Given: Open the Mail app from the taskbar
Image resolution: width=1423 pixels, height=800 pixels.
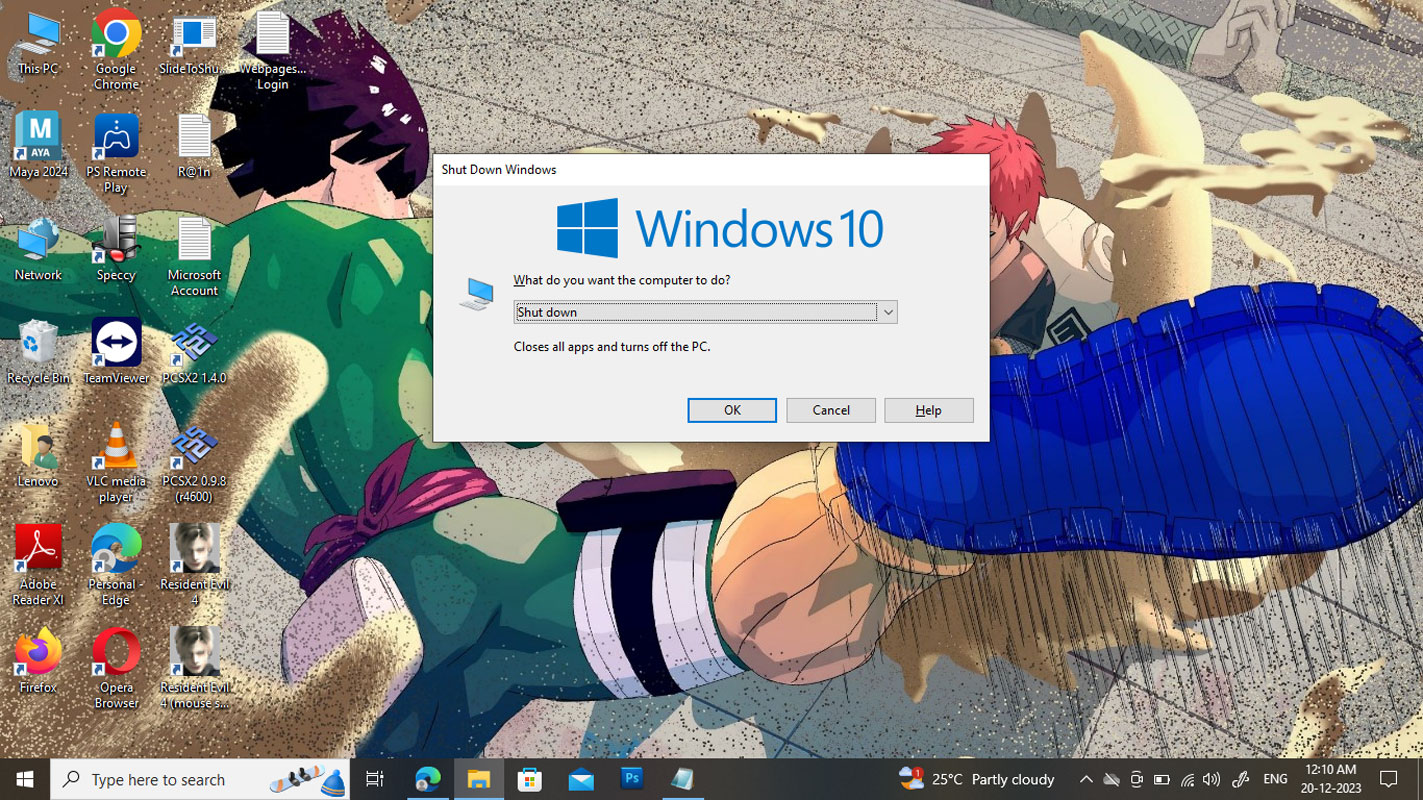Looking at the screenshot, I should [581, 779].
